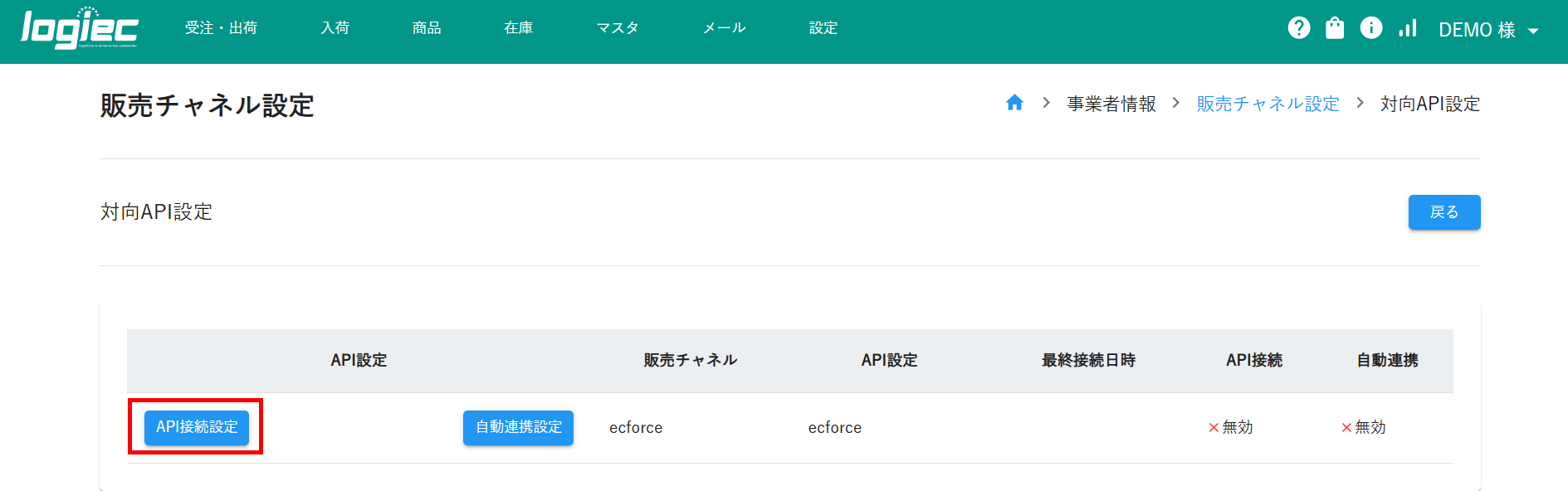1568x491 pixels.
Task: Click the logiec logo
Action: [80, 29]
